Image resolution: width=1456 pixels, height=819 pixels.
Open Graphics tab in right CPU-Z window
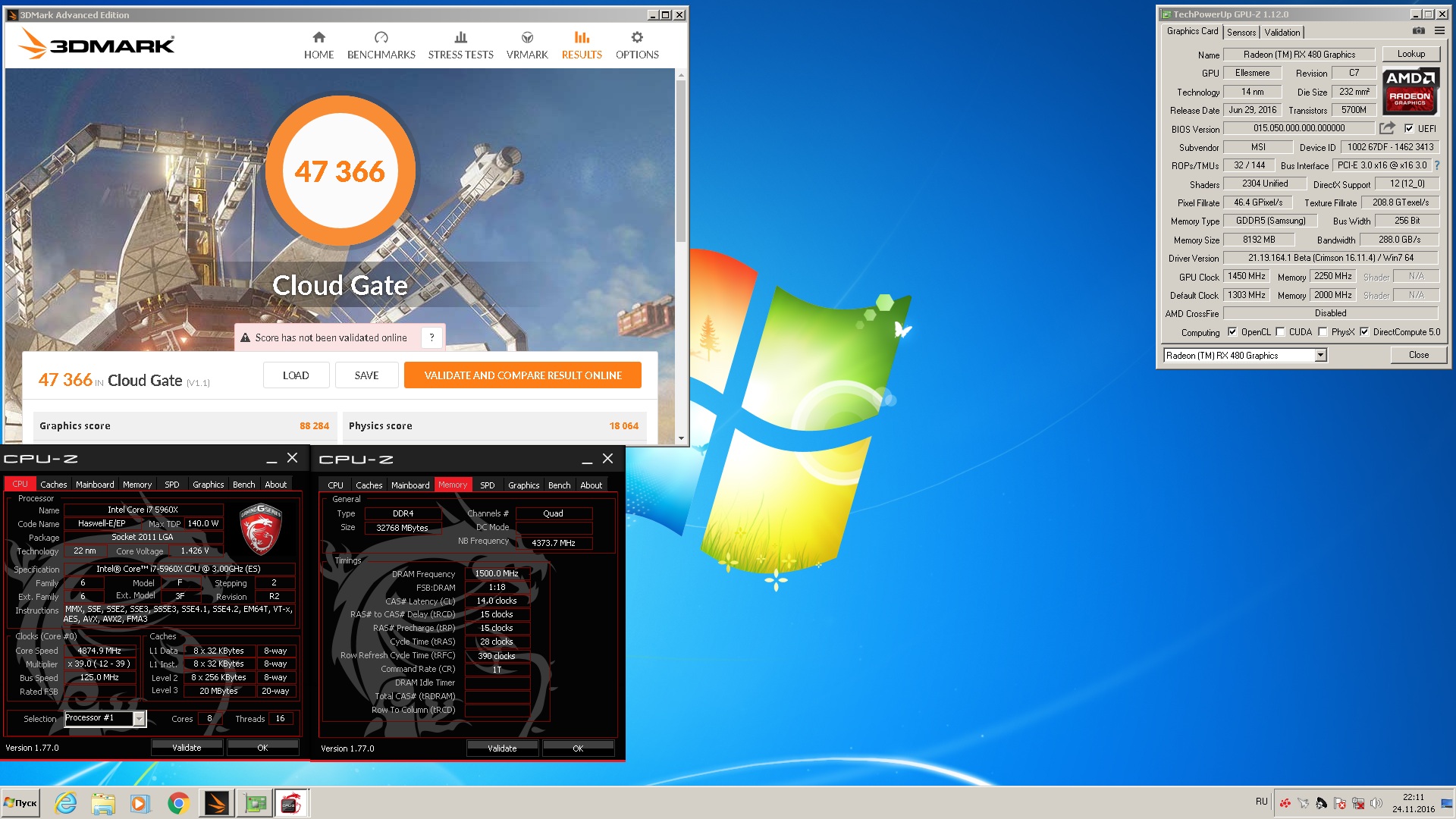(x=524, y=485)
